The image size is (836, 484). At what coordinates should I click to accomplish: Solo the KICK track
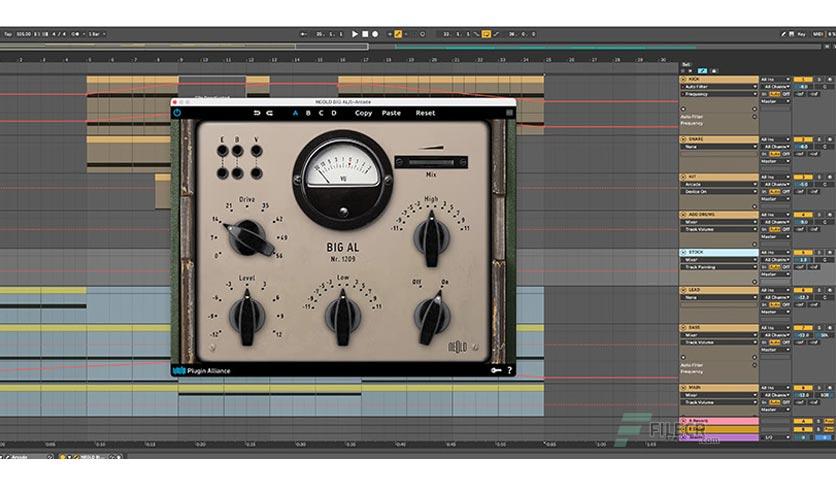819,79
